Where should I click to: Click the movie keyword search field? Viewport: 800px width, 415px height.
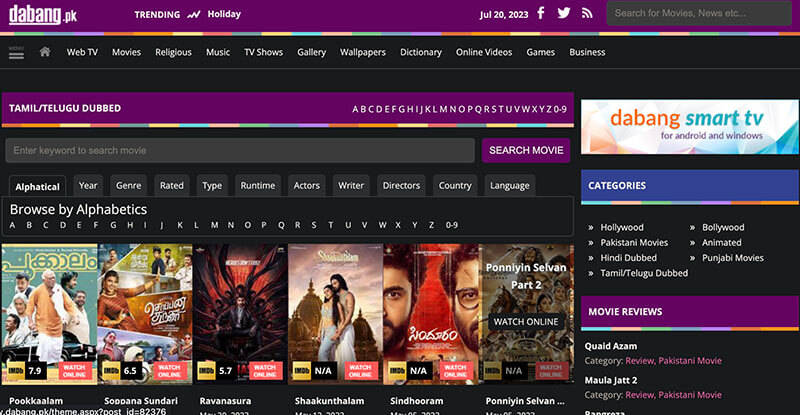click(x=240, y=150)
